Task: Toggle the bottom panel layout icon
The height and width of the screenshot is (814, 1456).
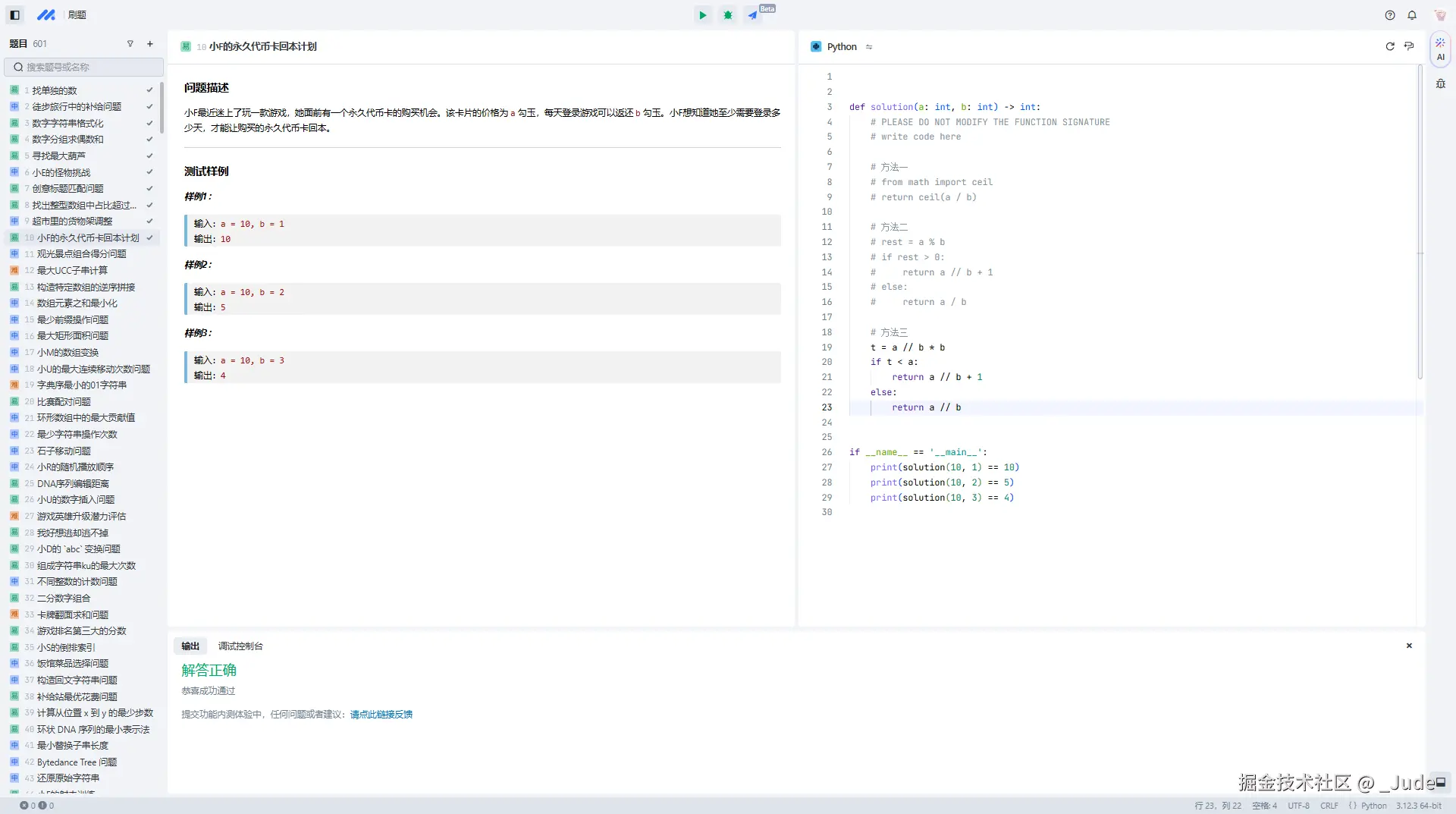Action: pyautogui.click(x=1440, y=782)
